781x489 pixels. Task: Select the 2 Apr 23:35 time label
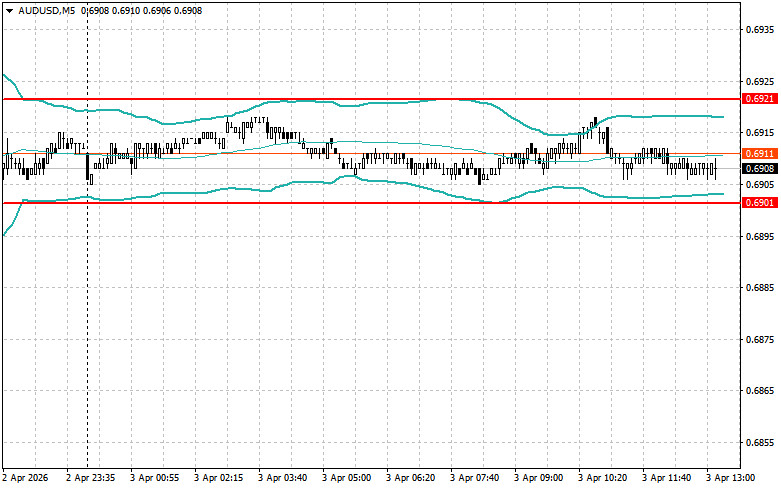click(91, 478)
